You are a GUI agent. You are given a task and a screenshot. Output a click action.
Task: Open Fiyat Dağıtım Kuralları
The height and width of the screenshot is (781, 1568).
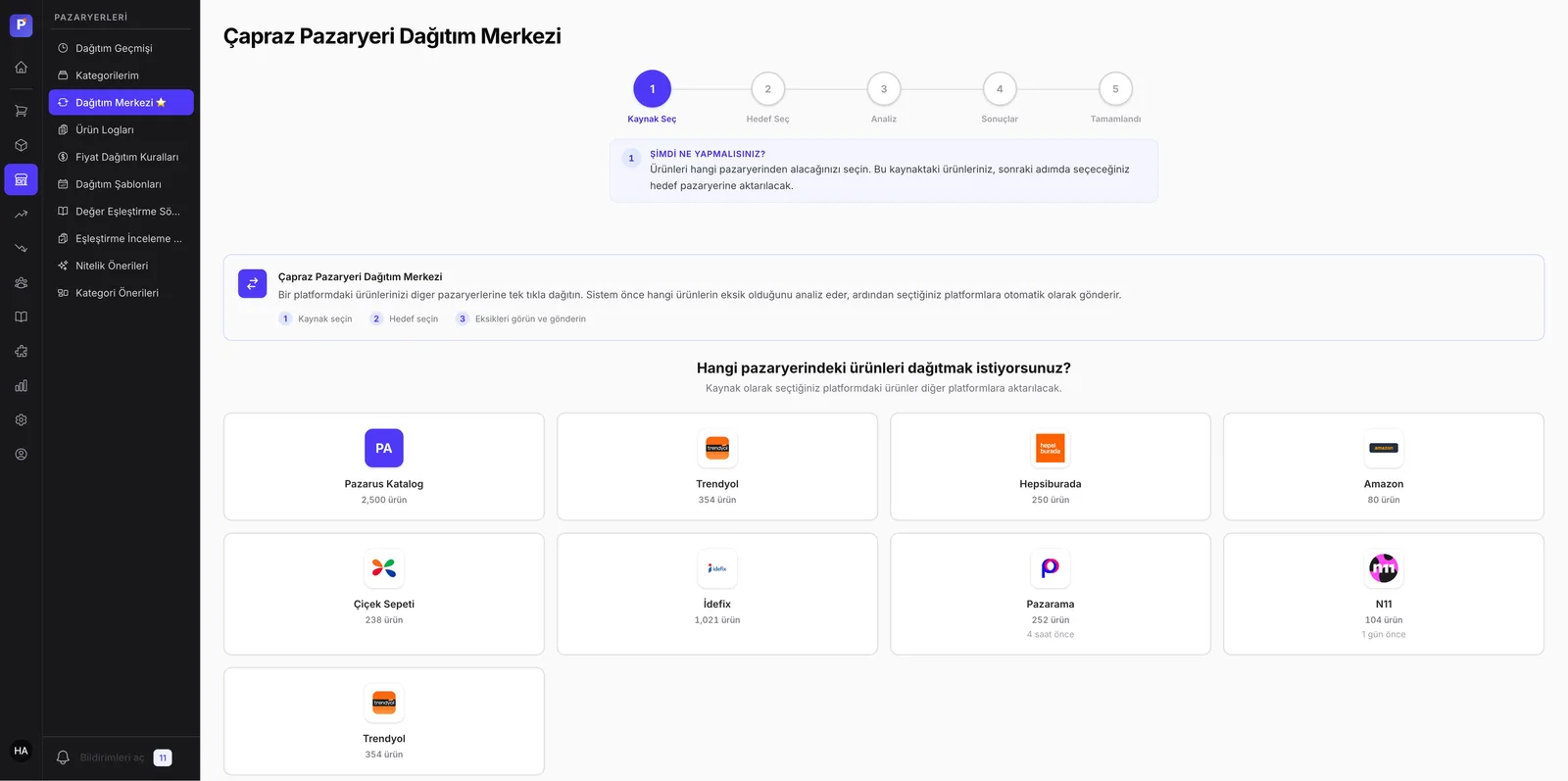coord(121,157)
